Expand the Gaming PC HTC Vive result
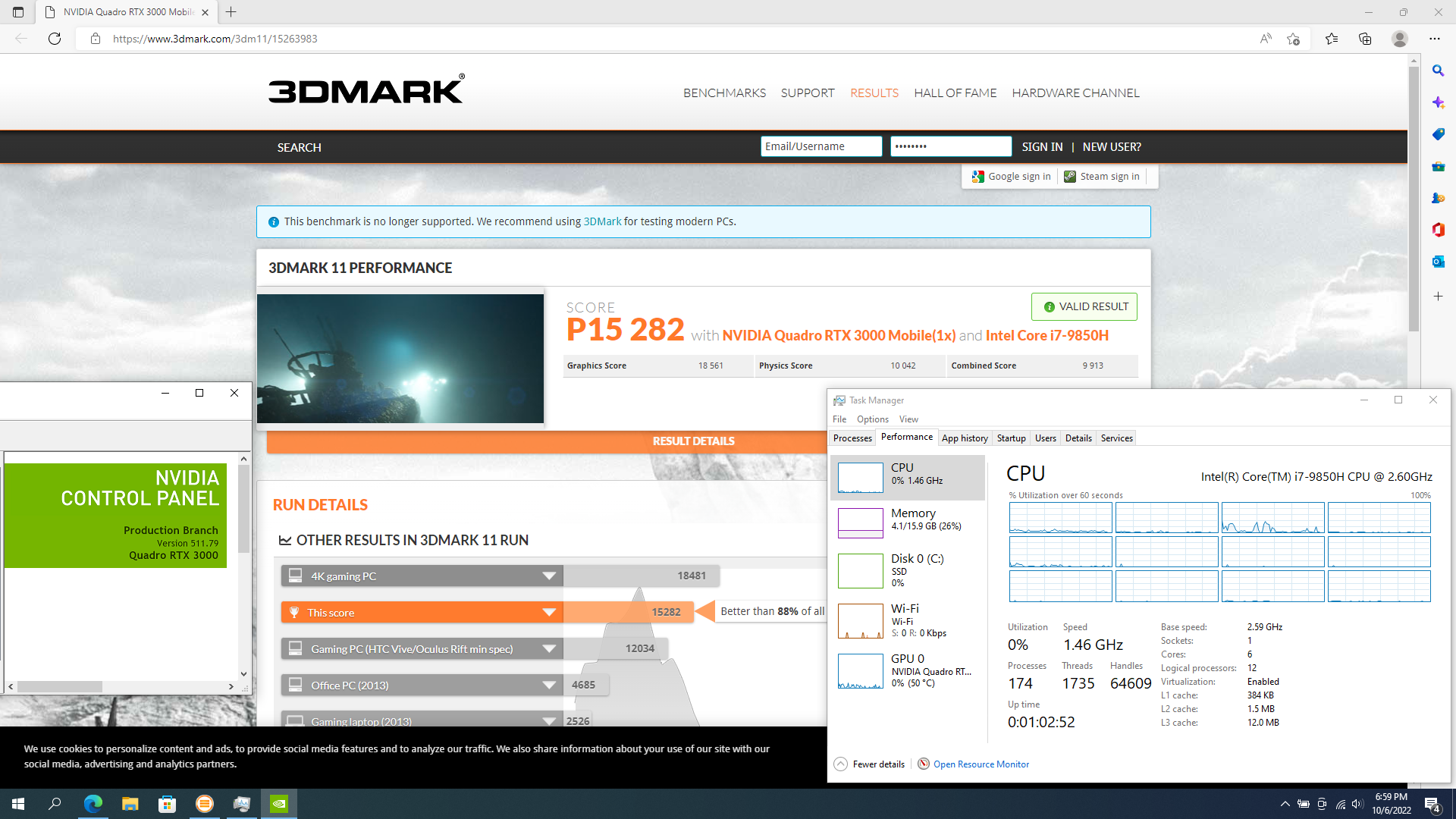The height and width of the screenshot is (819, 1456). (x=549, y=649)
